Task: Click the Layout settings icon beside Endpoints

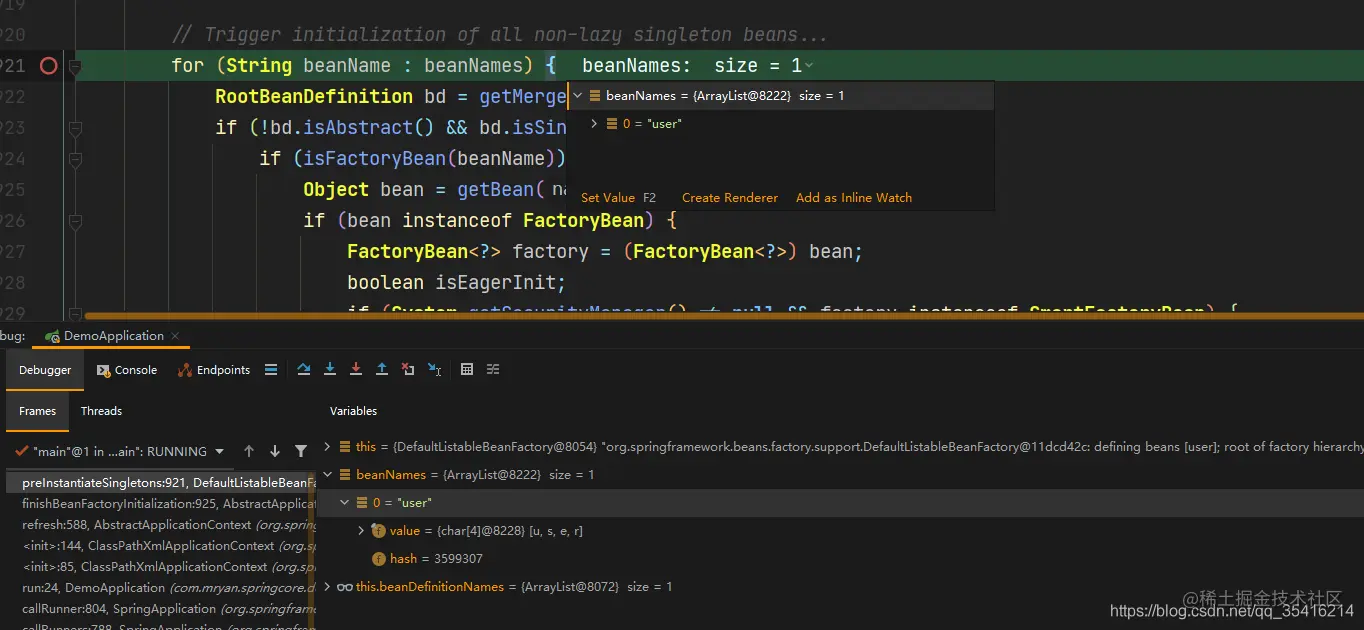Action: coord(271,370)
